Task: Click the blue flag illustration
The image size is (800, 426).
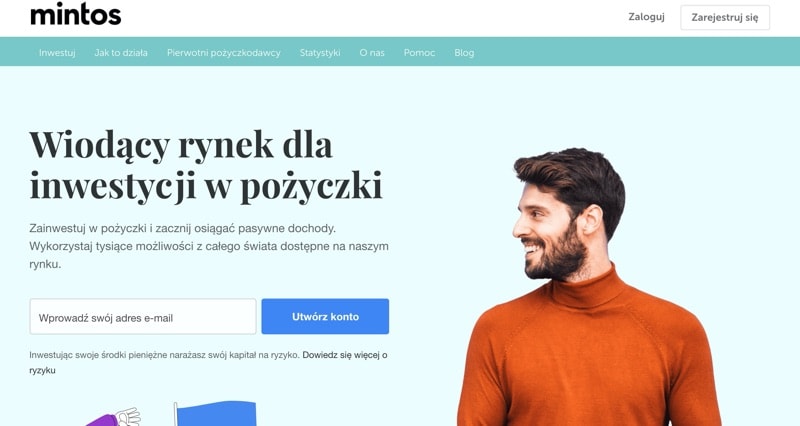Action: point(214,414)
